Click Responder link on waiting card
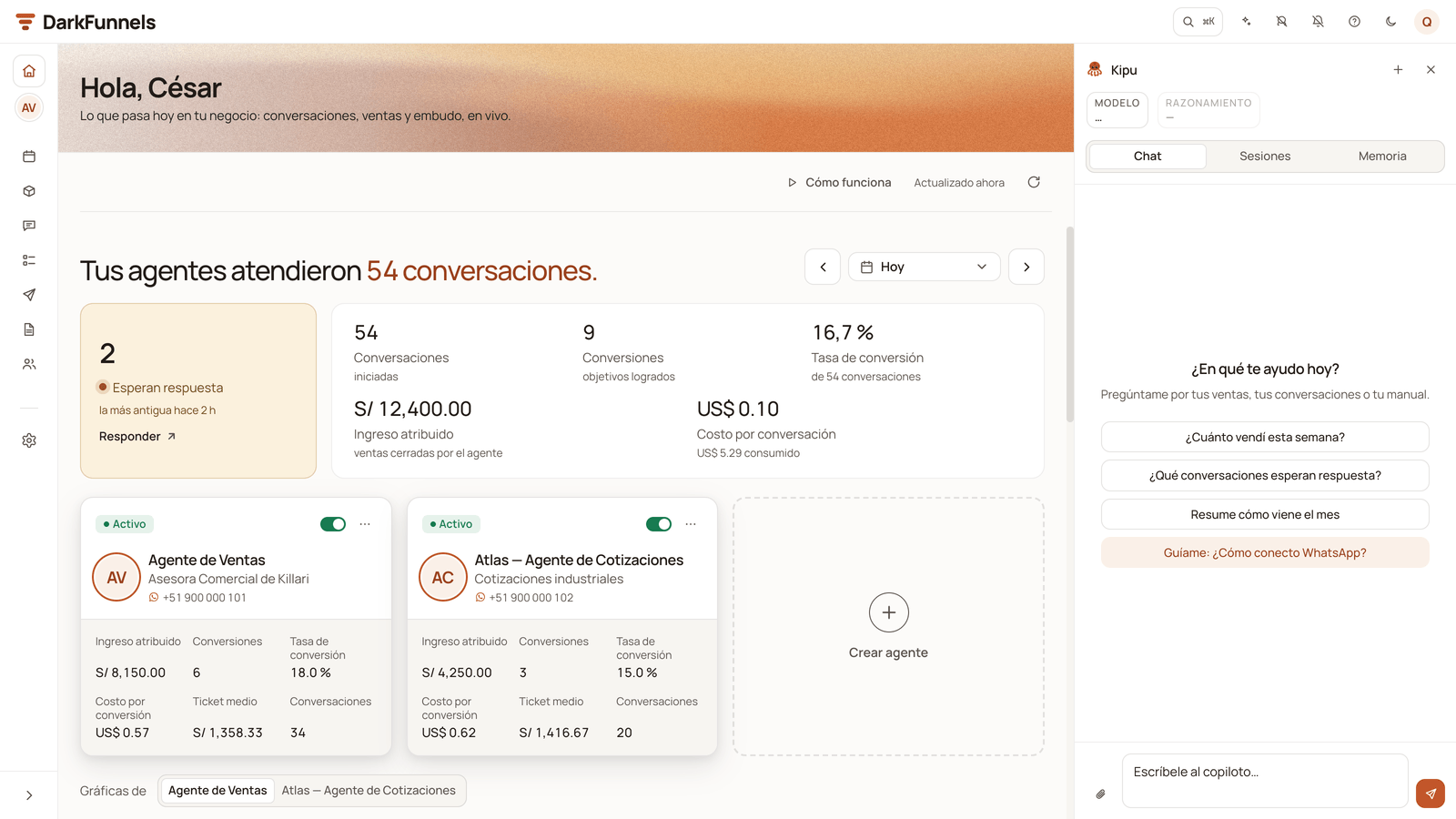 pos(137,437)
